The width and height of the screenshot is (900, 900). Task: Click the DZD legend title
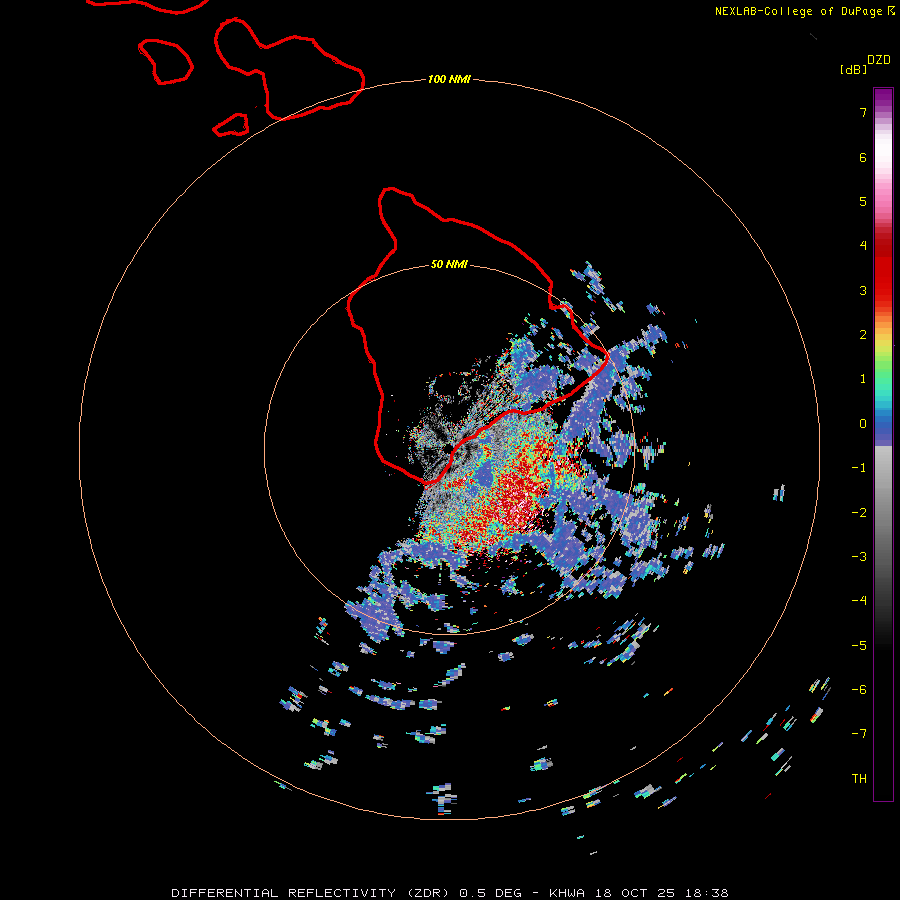879,60
